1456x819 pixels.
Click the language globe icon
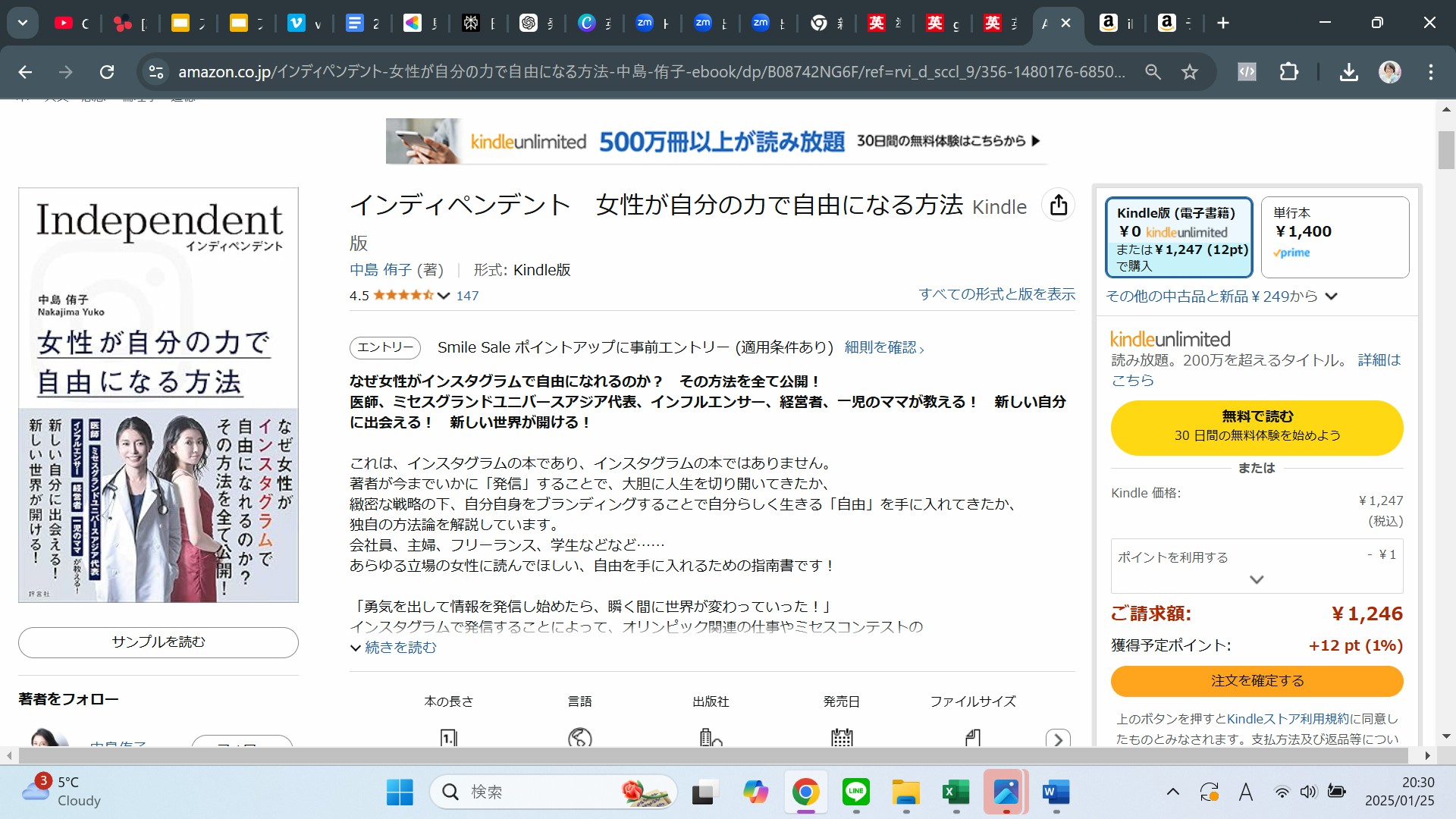pyautogui.click(x=579, y=737)
